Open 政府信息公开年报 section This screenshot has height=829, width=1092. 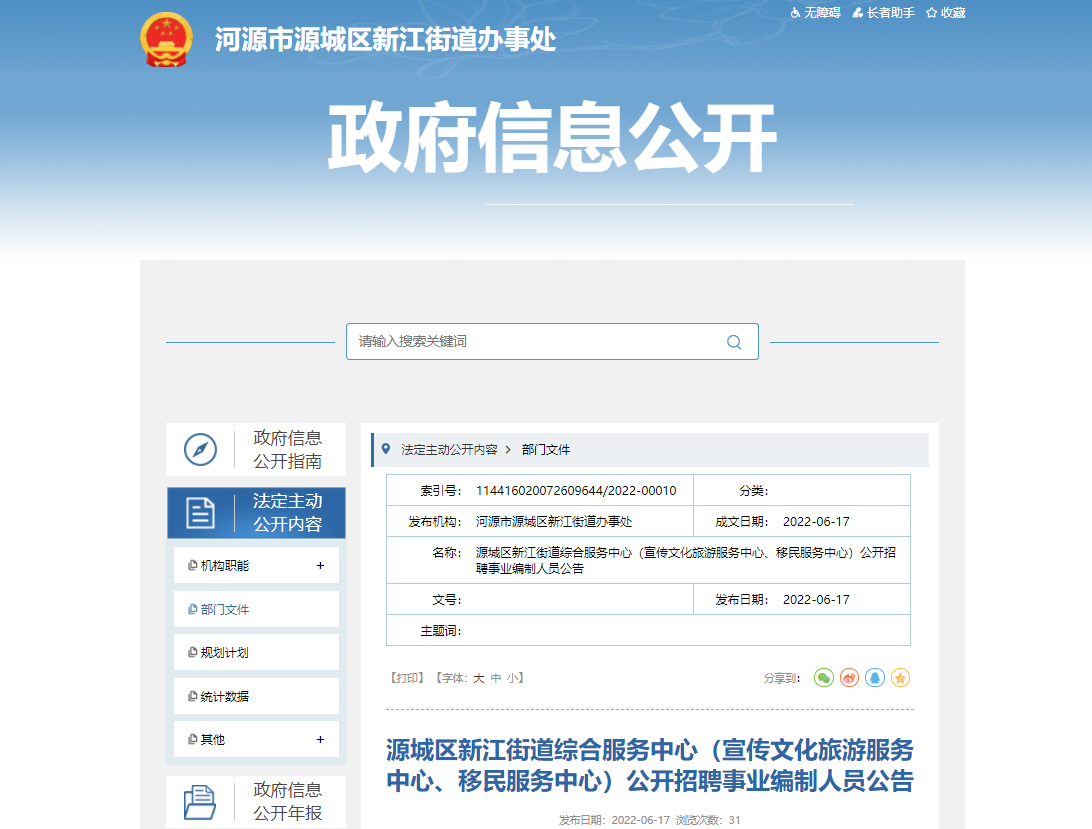tap(256, 802)
